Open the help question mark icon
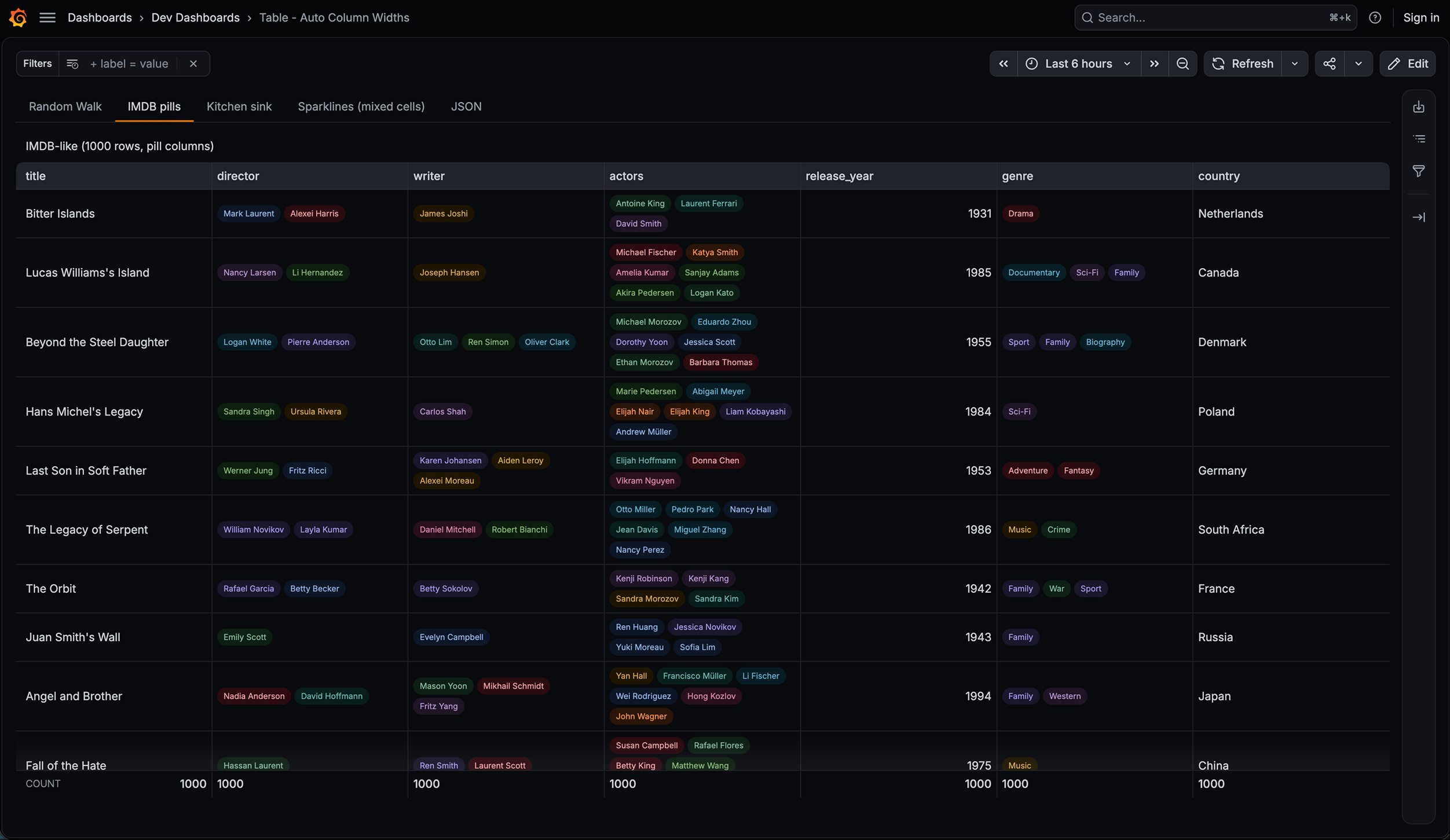1450x840 pixels. click(x=1375, y=17)
